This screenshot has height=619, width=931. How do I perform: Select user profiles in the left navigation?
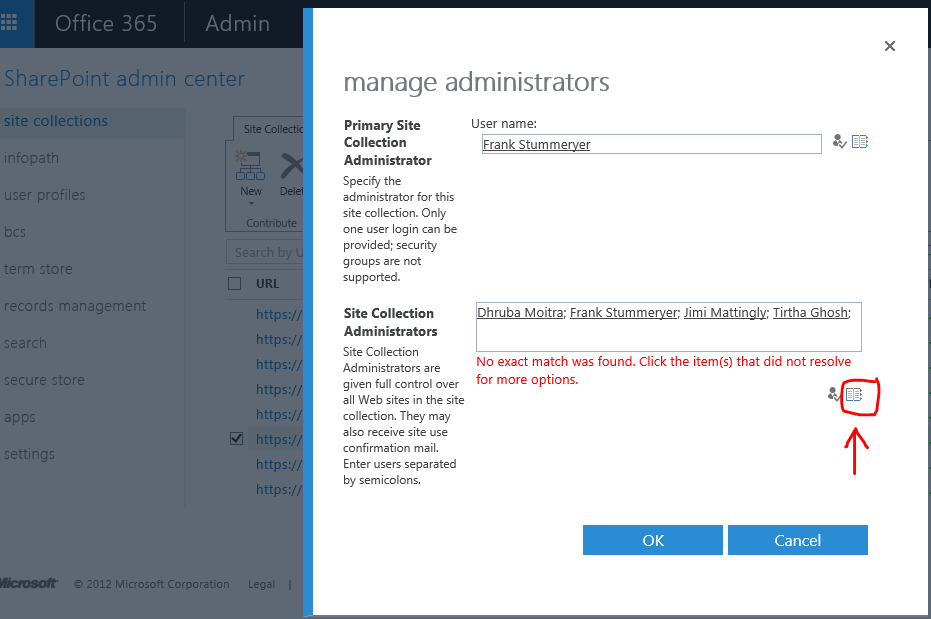tap(45, 195)
